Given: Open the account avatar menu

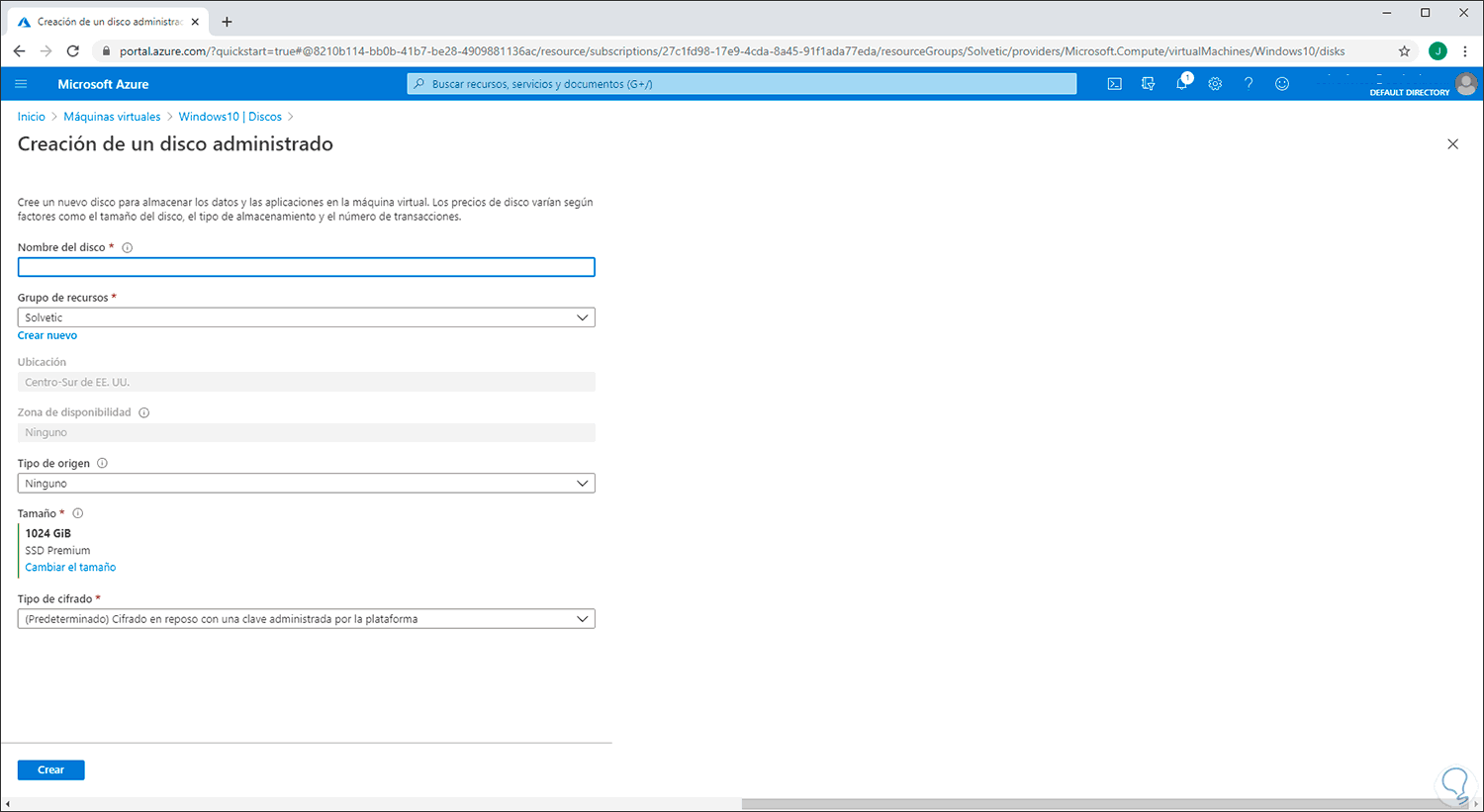Looking at the screenshot, I should [x=1466, y=84].
